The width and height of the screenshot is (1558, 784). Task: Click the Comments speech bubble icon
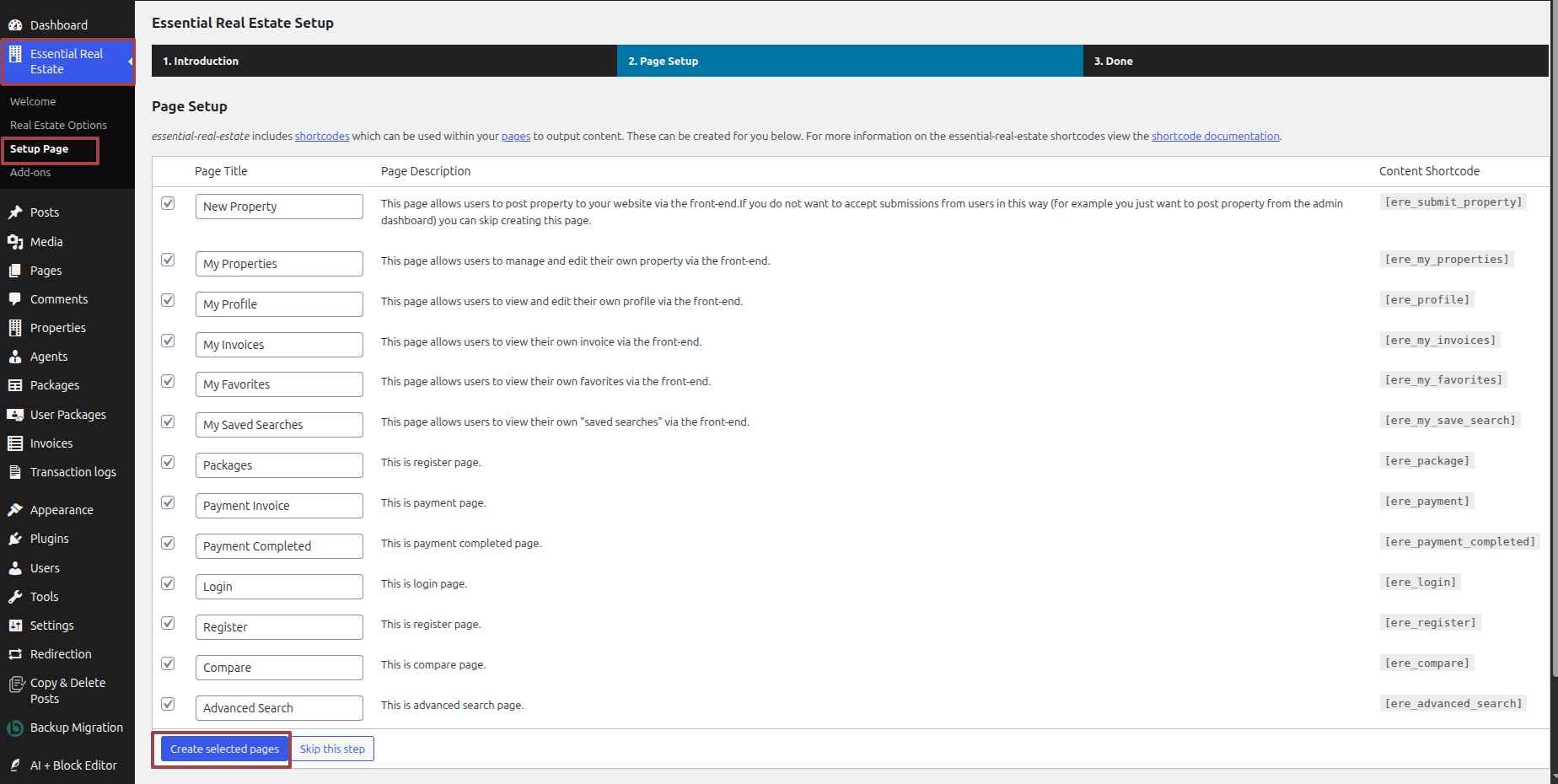[15, 299]
